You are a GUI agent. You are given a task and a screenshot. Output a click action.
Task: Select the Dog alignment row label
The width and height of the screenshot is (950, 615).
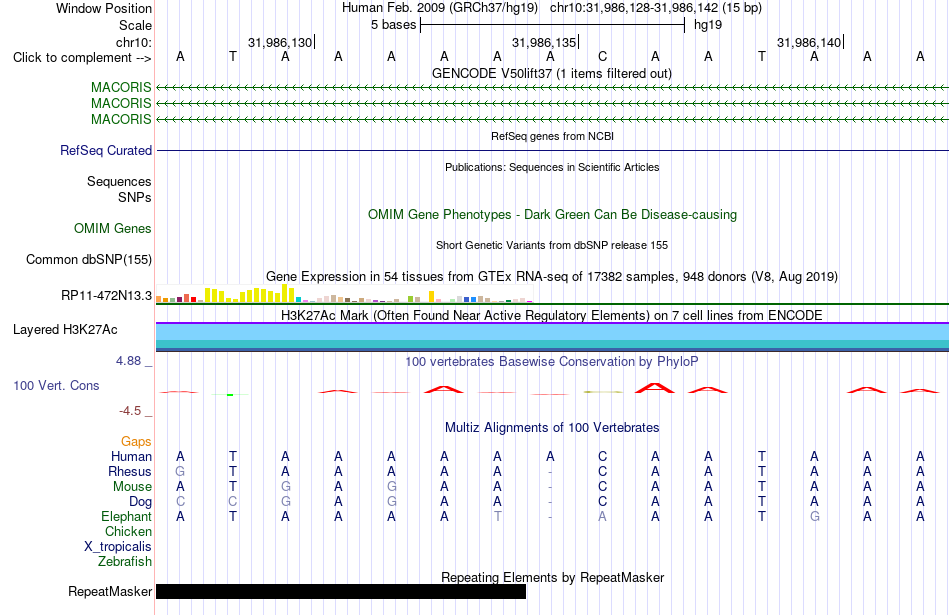click(x=140, y=501)
